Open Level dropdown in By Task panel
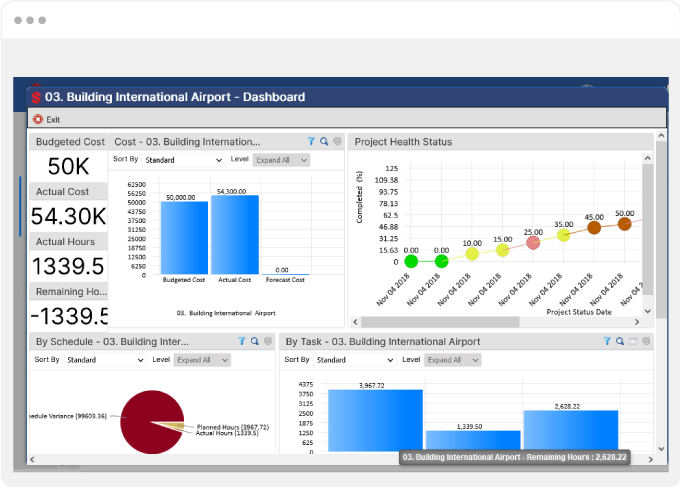This screenshot has height=487, width=680. [x=453, y=360]
